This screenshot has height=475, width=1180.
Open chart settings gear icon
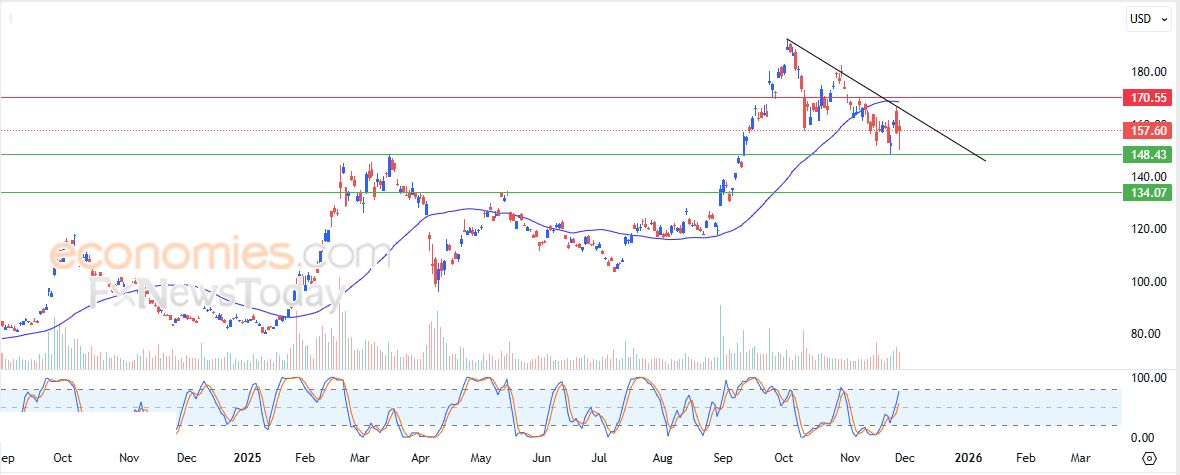click(1149, 458)
